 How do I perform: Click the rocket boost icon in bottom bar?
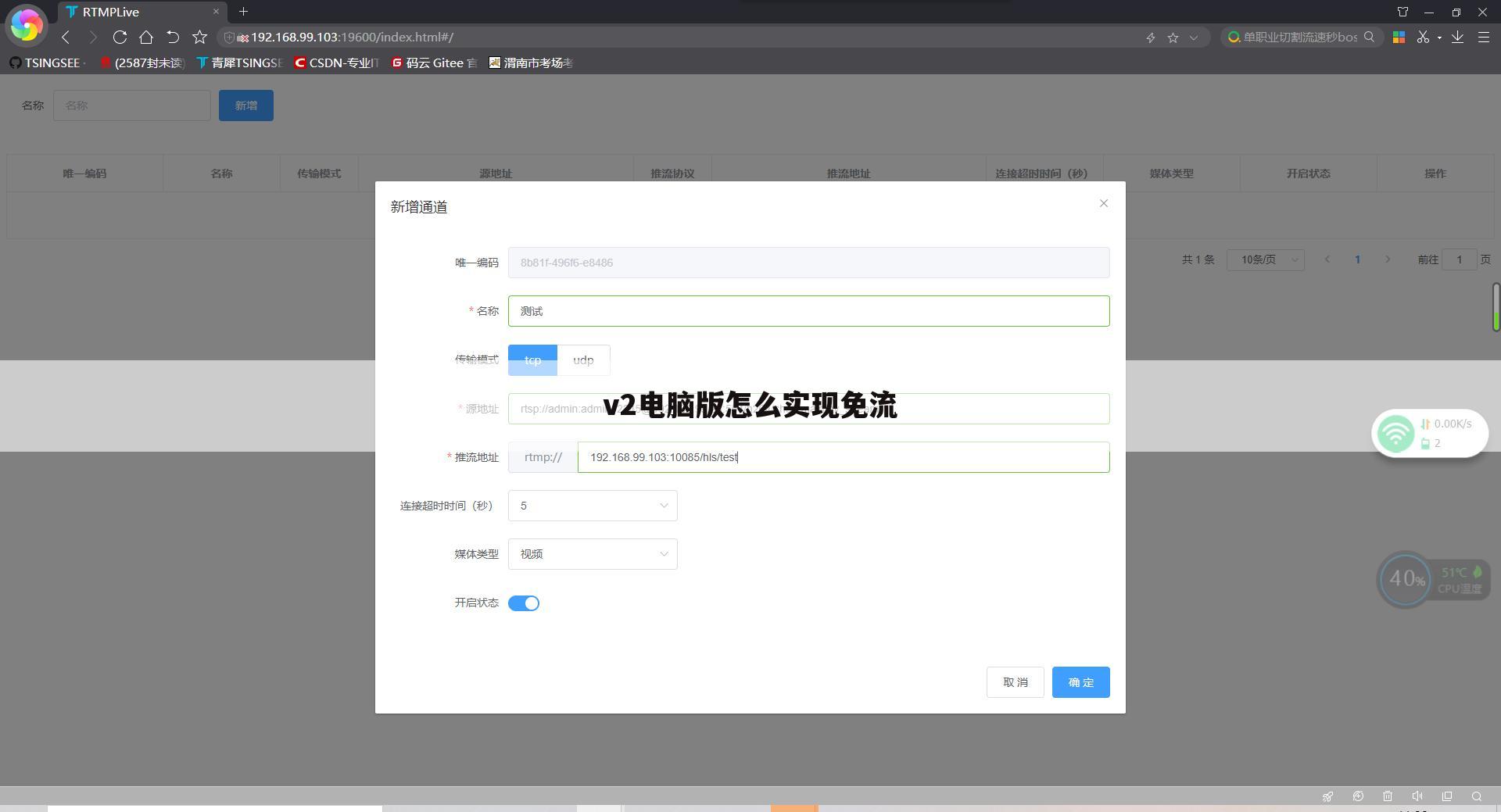click(x=1327, y=796)
